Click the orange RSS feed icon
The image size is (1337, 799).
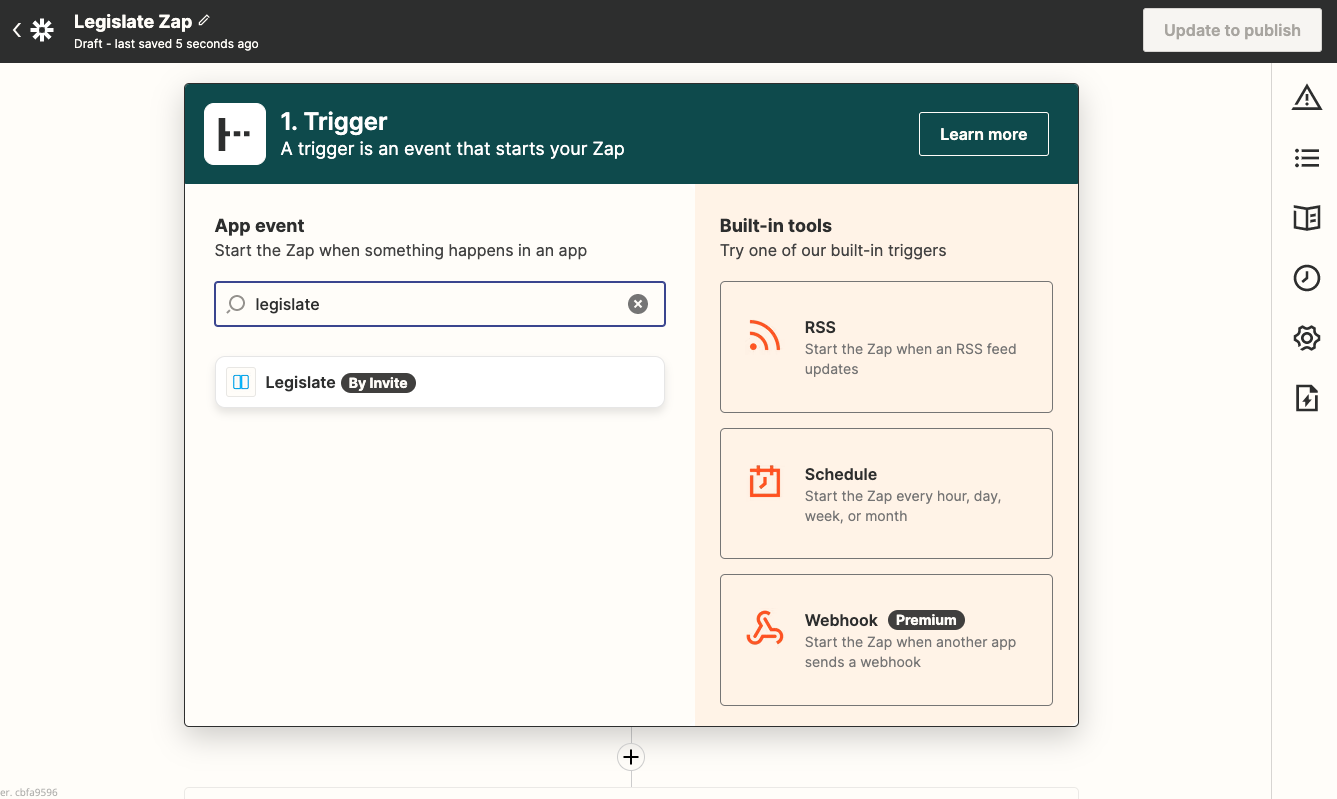[764, 335]
